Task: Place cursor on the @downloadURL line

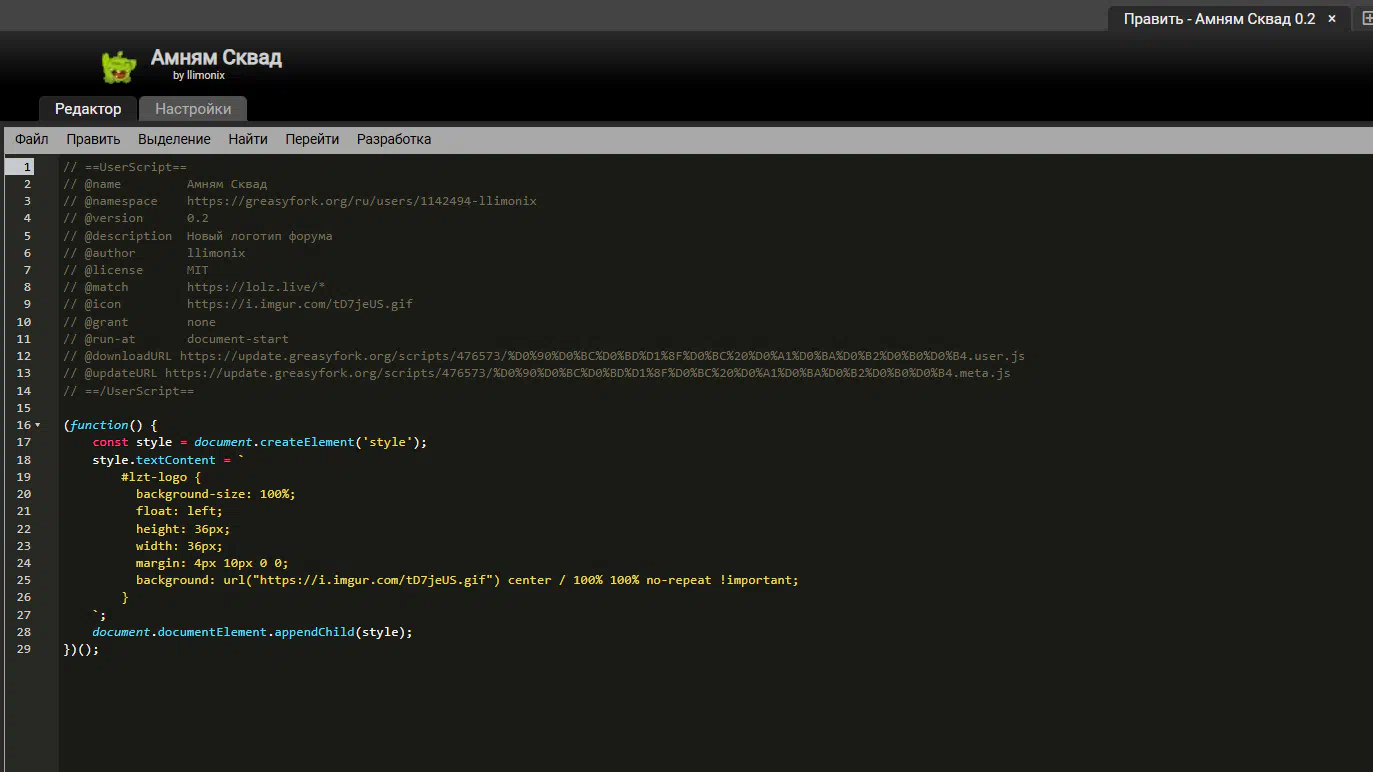Action: (600, 356)
